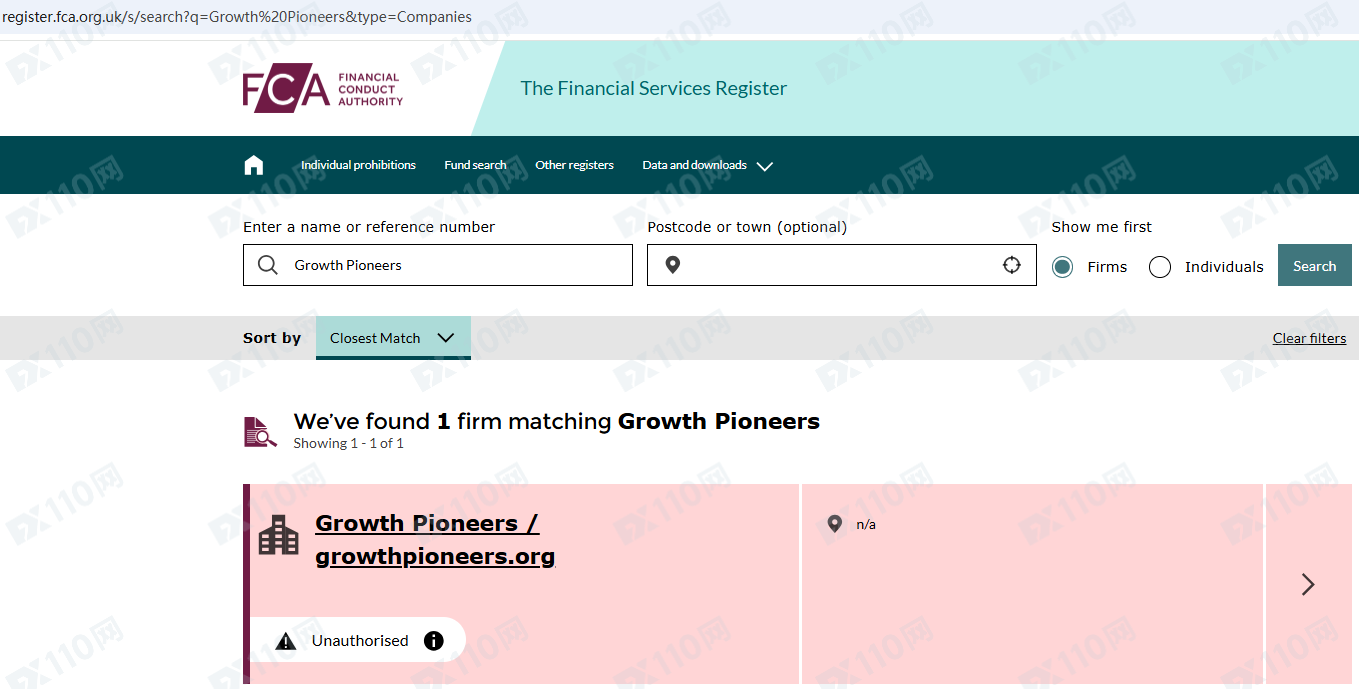The image size is (1359, 689).
Task: Click the building icon for Growth Pioneers
Action: coord(279,535)
